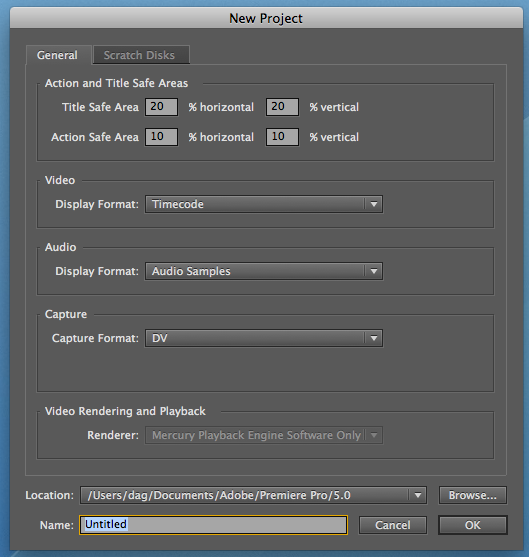The width and height of the screenshot is (529, 557).
Task: Open Audio Display Format dropdown
Action: click(264, 271)
